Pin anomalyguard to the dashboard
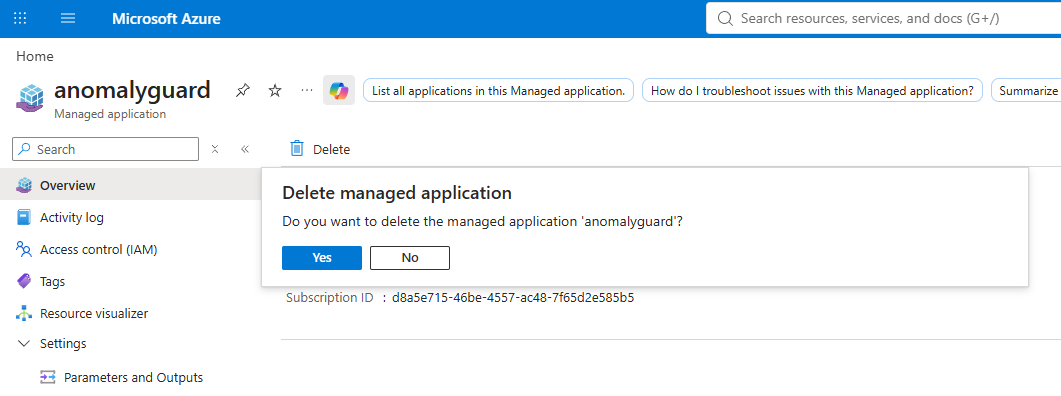 [242, 90]
